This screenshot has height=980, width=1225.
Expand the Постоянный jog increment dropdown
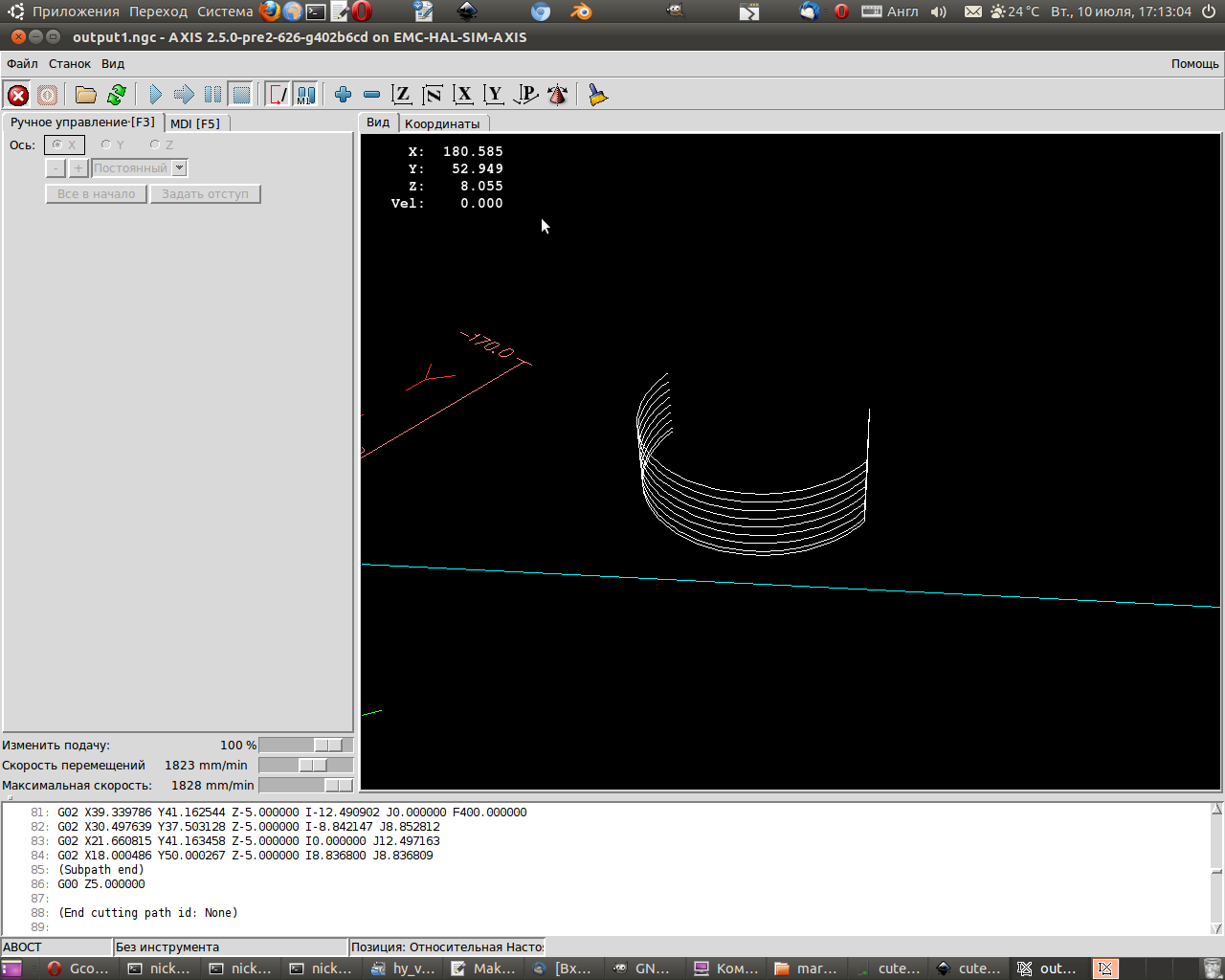pos(179,168)
